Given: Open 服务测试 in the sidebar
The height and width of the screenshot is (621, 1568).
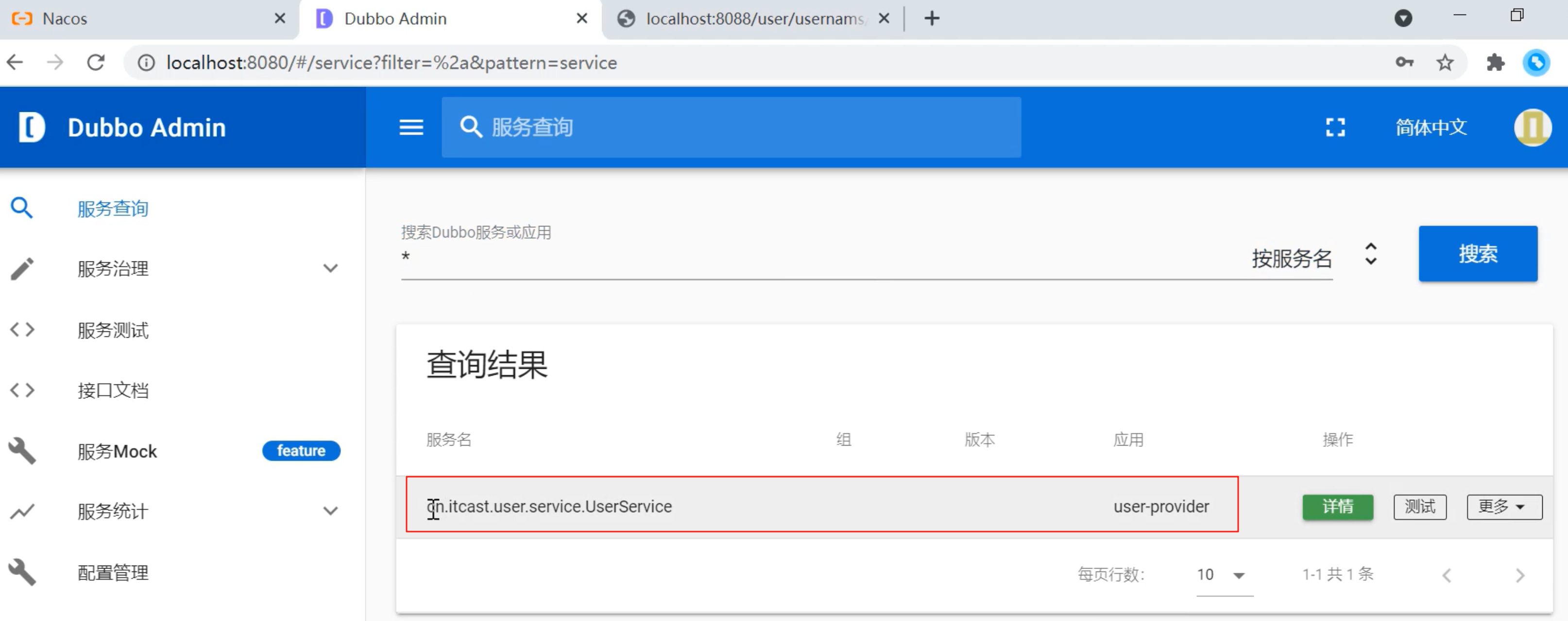Looking at the screenshot, I should click(113, 330).
